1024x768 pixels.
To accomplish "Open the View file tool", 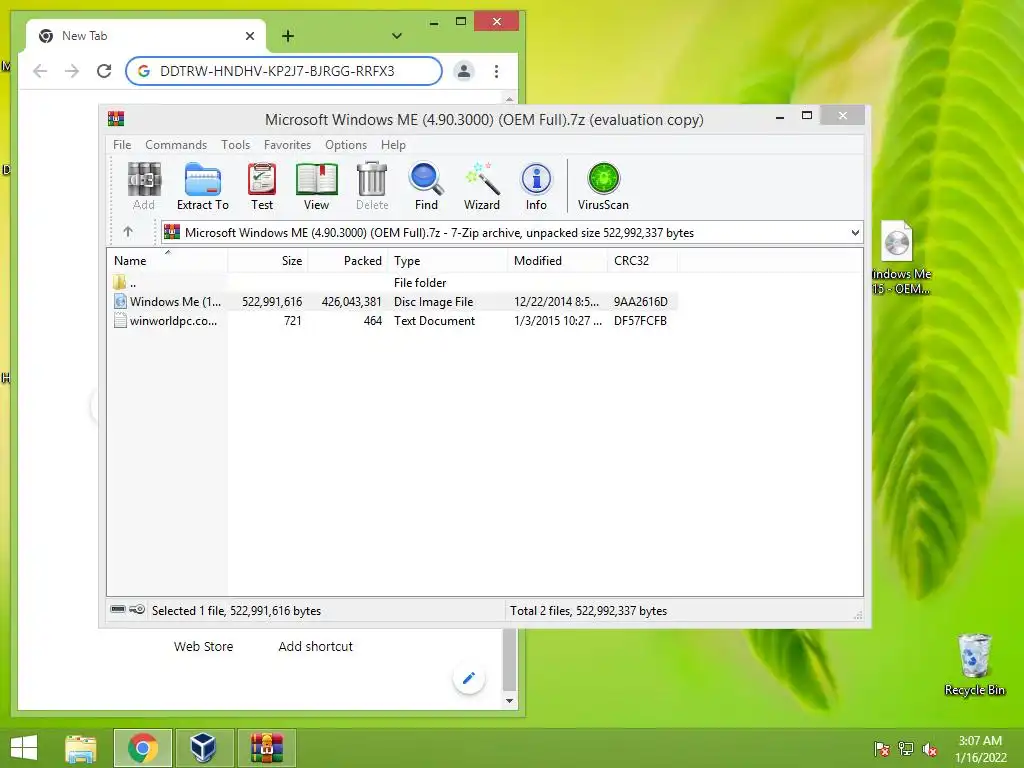I will pos(316,186).
